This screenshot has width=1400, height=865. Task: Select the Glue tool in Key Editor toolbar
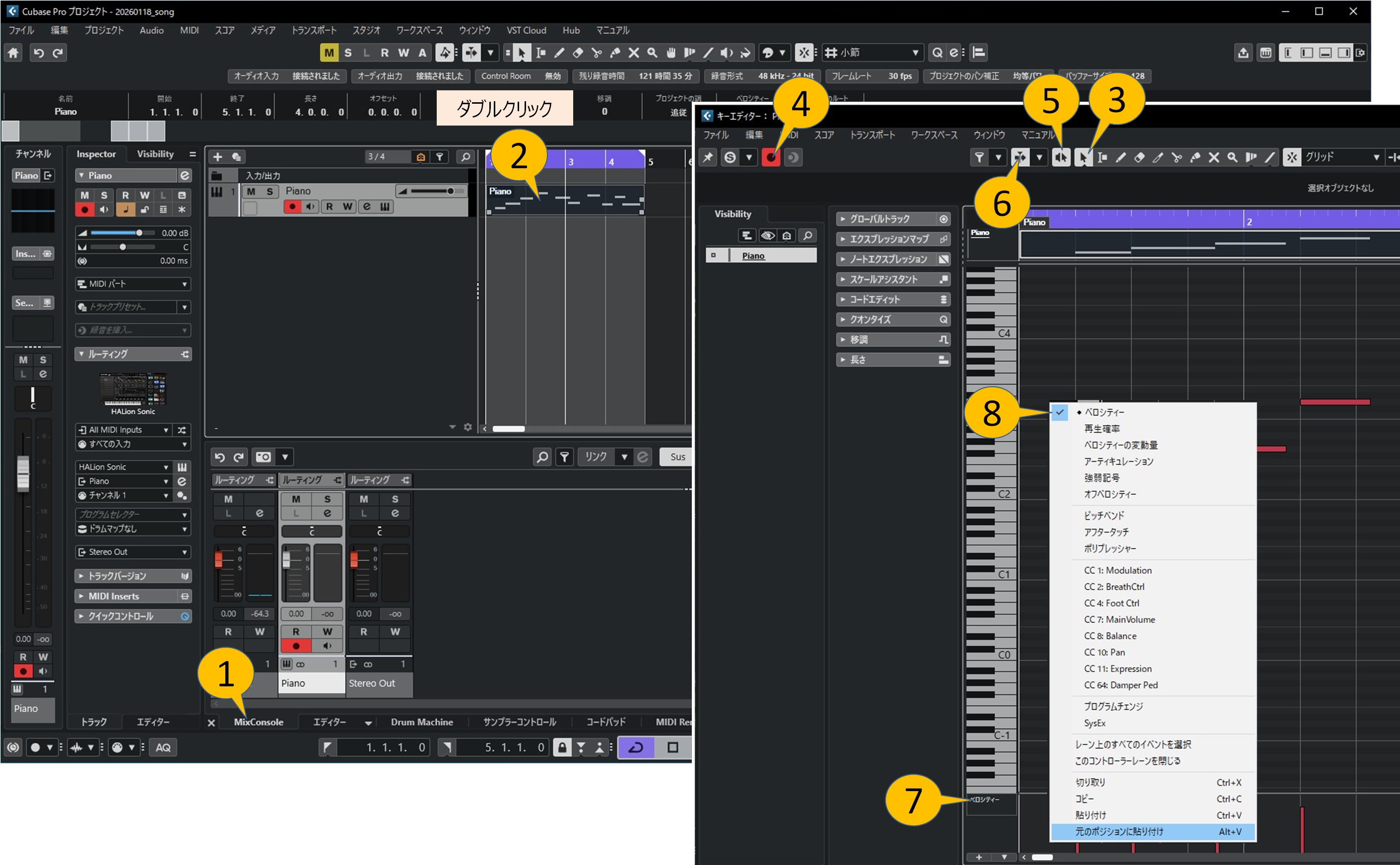[1195, 157]
